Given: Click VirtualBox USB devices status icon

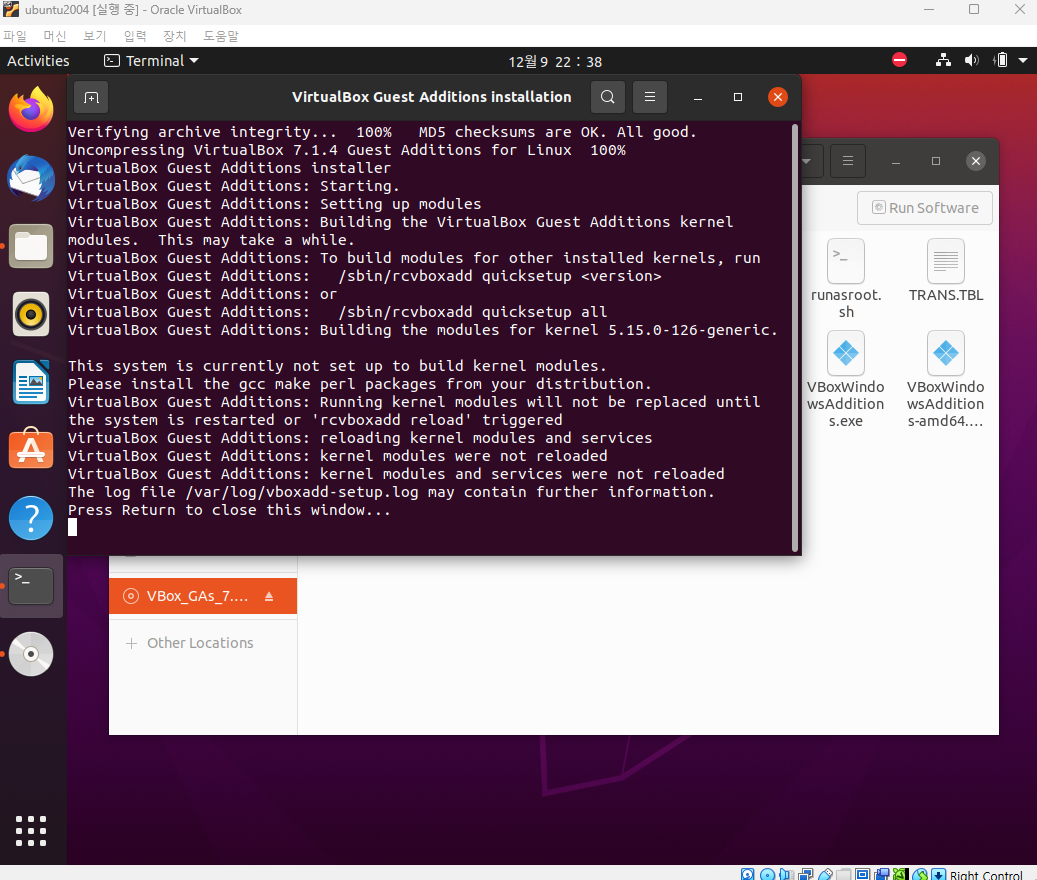Looking at the screenshot, I should tap(825, 874).
